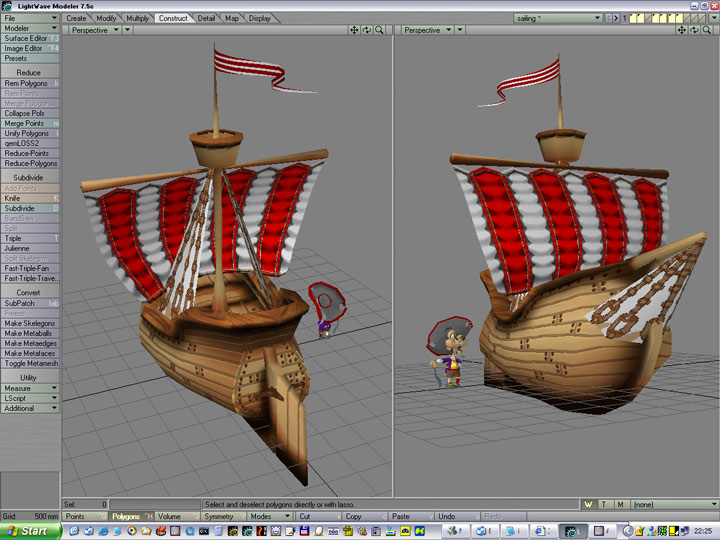Go to the next layer bank arrow
This screenshot has width=720, height=540.
click(x=616, y=18)
